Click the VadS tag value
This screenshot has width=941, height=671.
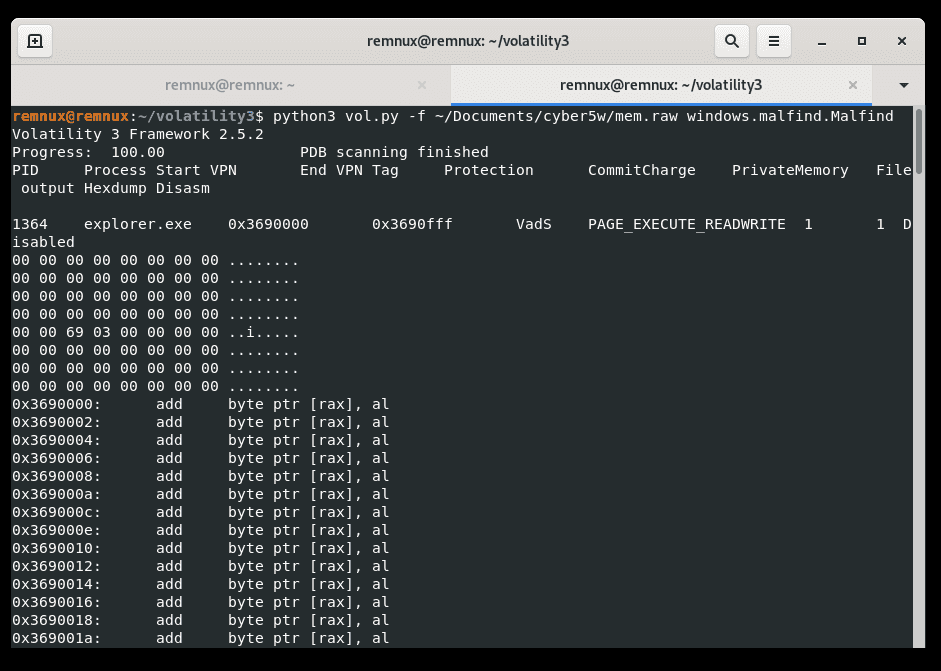534,224
